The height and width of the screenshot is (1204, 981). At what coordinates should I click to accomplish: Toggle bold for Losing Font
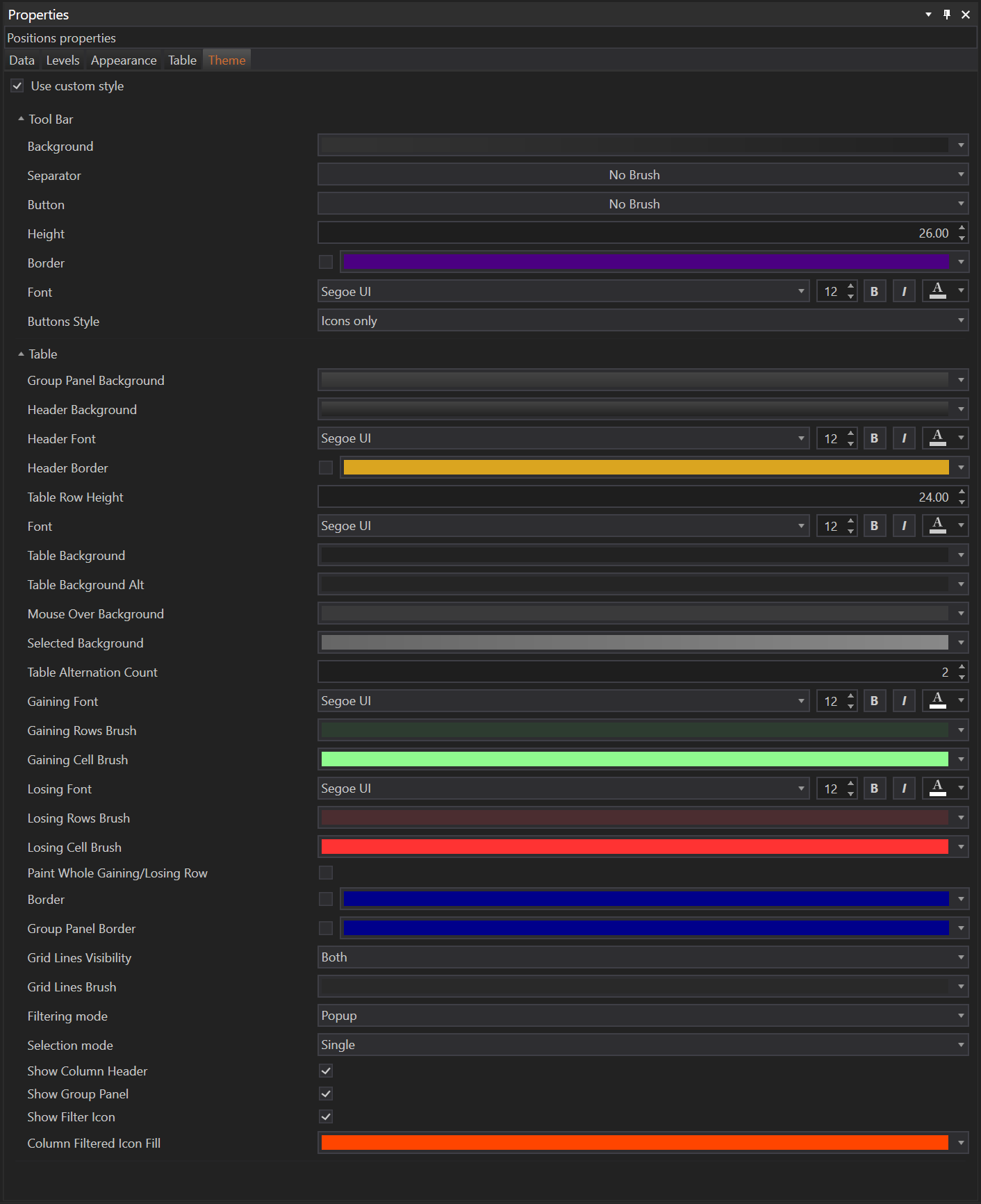[874, 789]
